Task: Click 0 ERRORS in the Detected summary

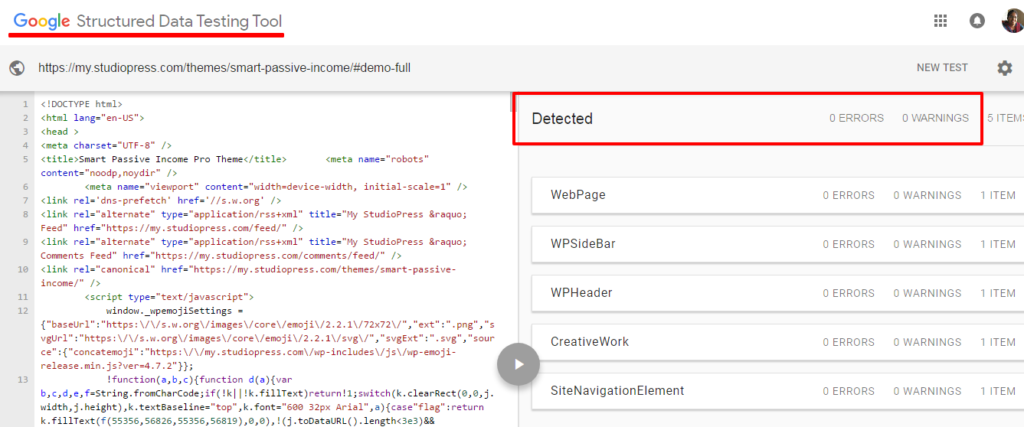Action: click(856, 118)
